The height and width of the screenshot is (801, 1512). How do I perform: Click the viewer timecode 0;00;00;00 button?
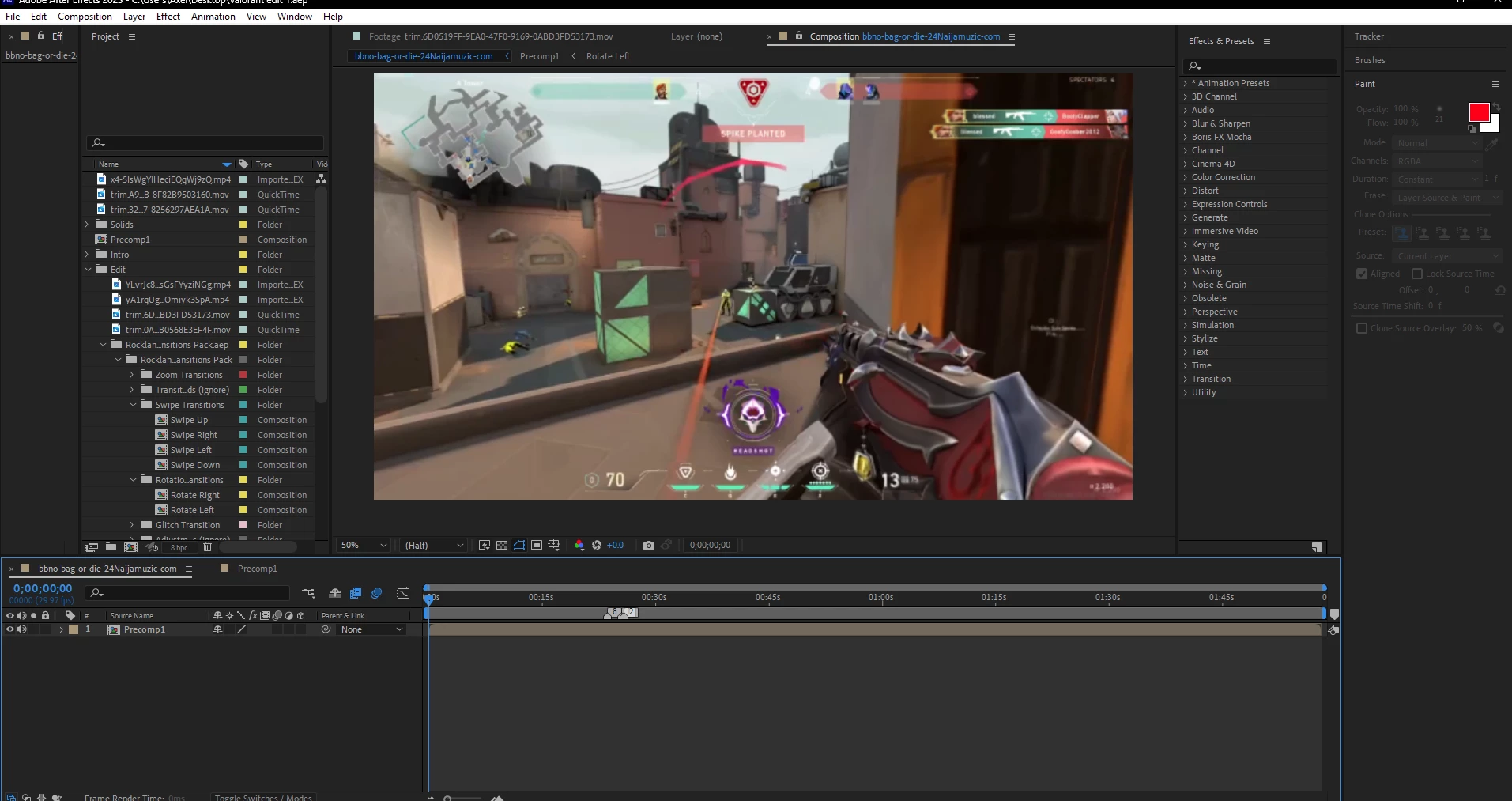710,545
